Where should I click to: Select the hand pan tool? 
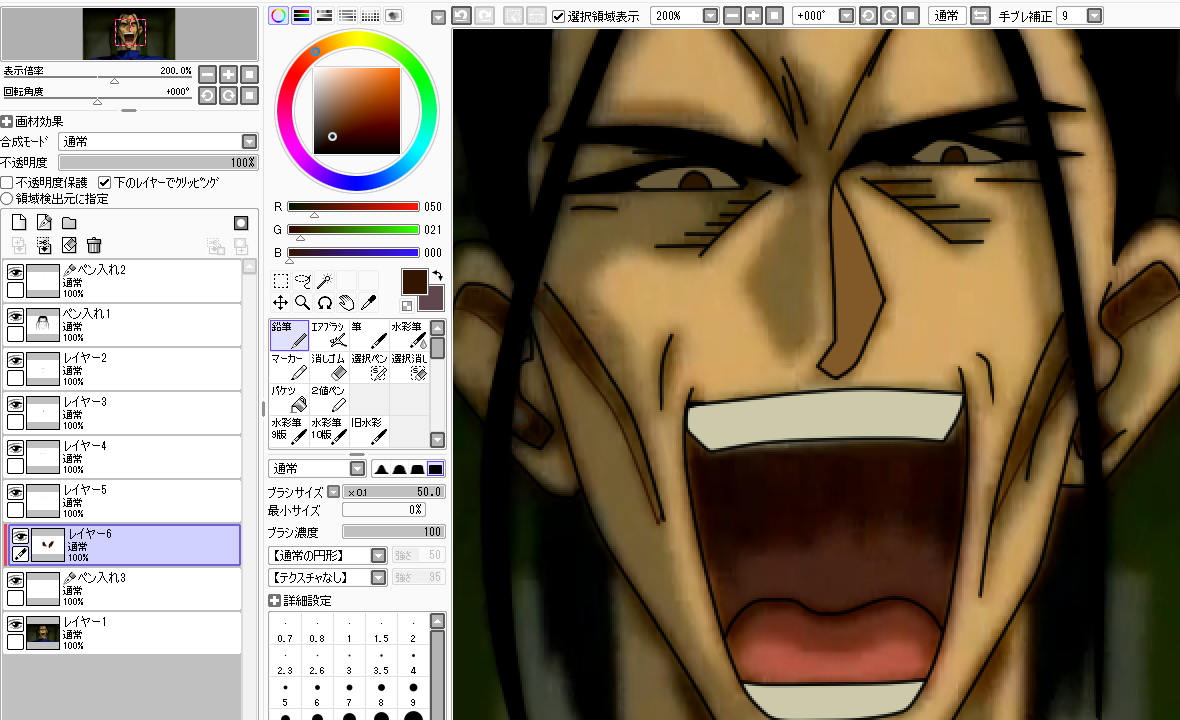(346, 302)
